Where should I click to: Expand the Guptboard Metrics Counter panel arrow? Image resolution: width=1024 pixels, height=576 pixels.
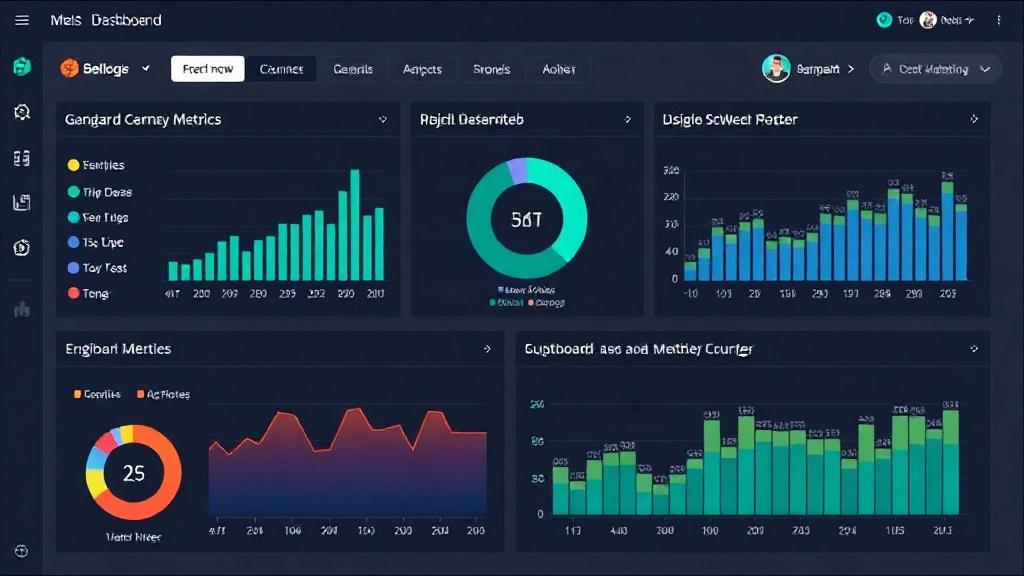click(x=974, y=349)
